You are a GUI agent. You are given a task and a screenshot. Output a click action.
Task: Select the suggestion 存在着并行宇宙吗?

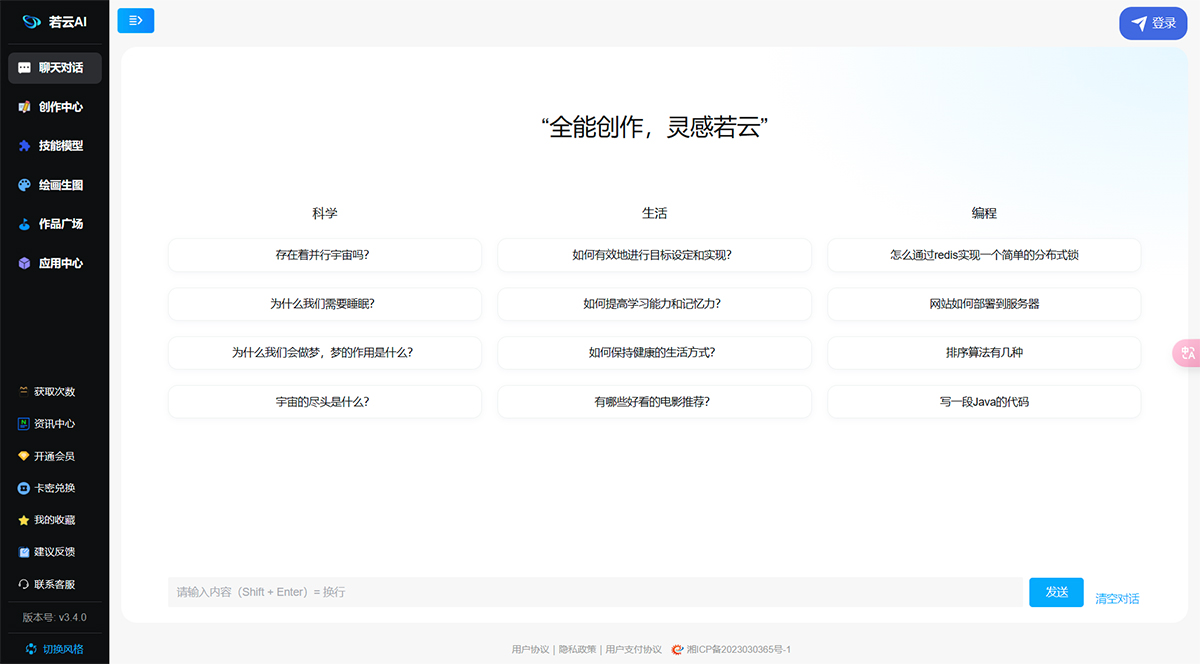325,255
